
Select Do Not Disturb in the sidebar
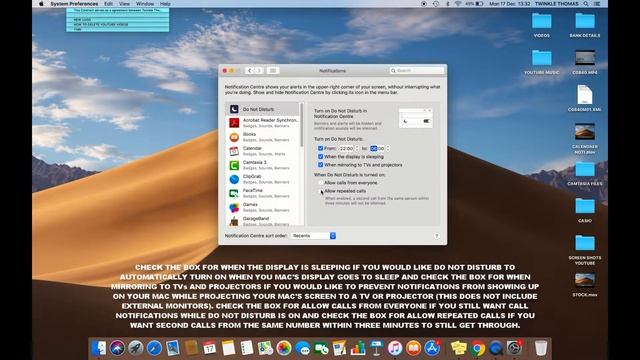(263, 109)
